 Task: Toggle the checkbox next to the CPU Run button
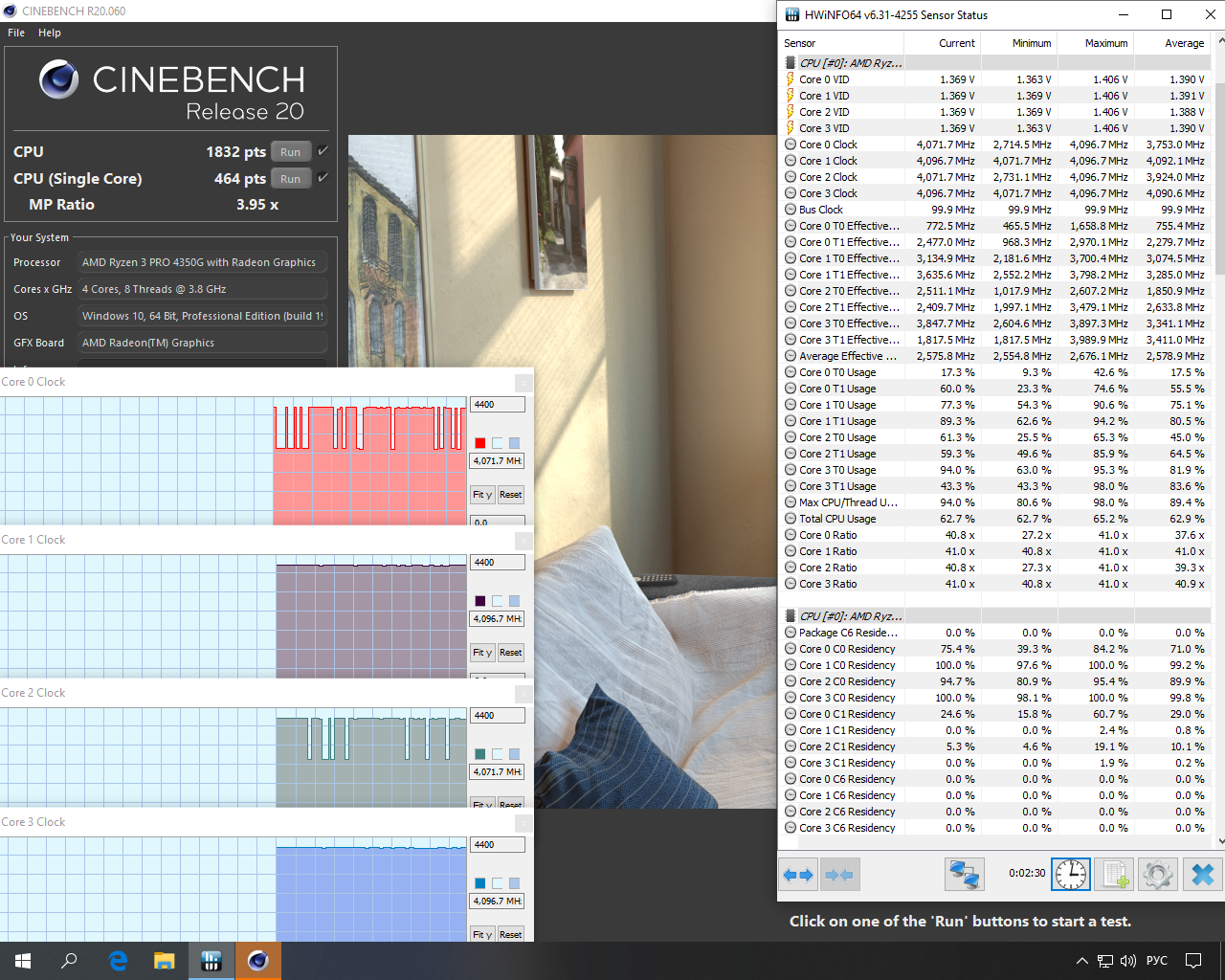tap(323, 151)
